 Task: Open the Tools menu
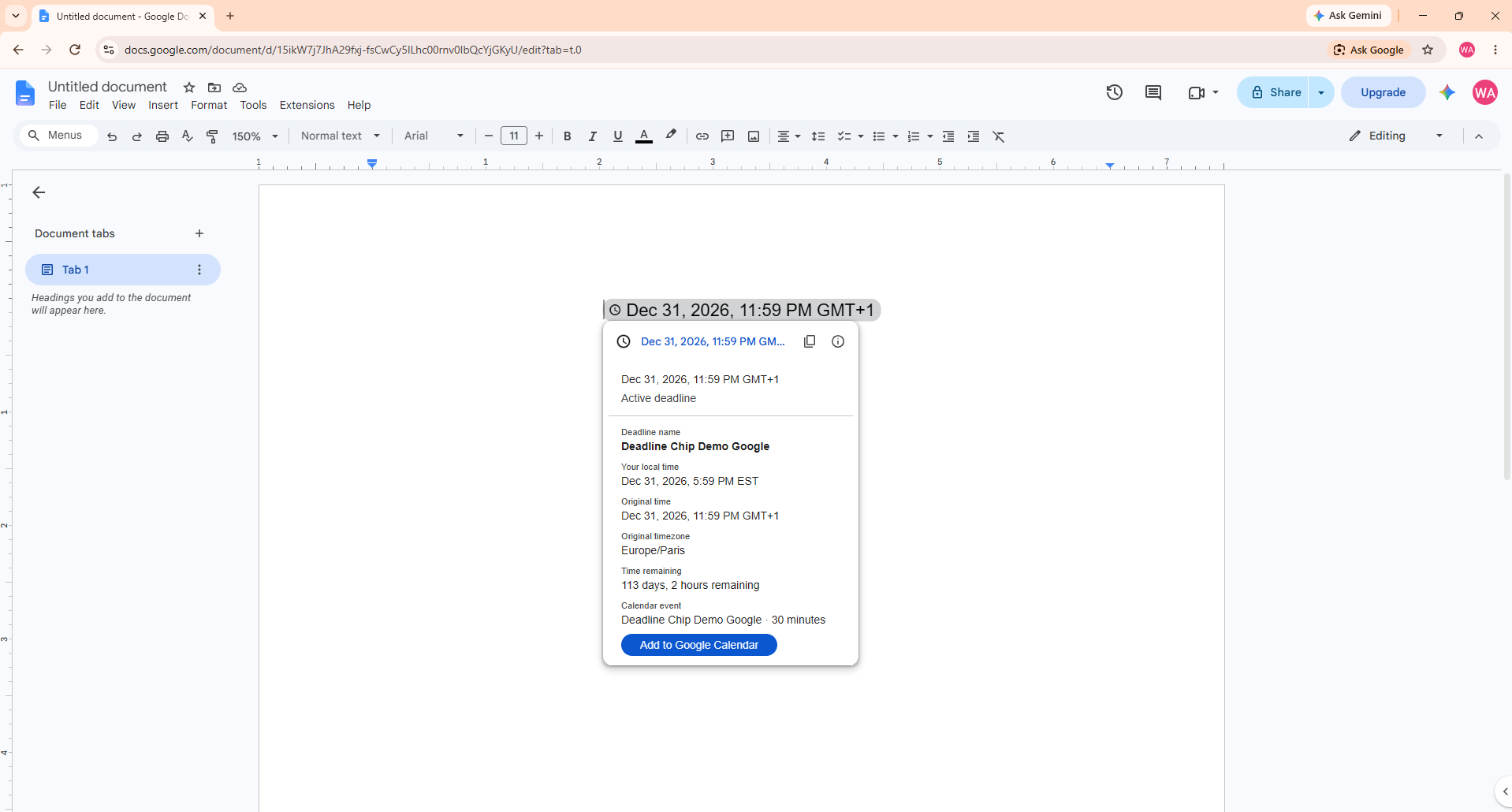tap(253, 105)
